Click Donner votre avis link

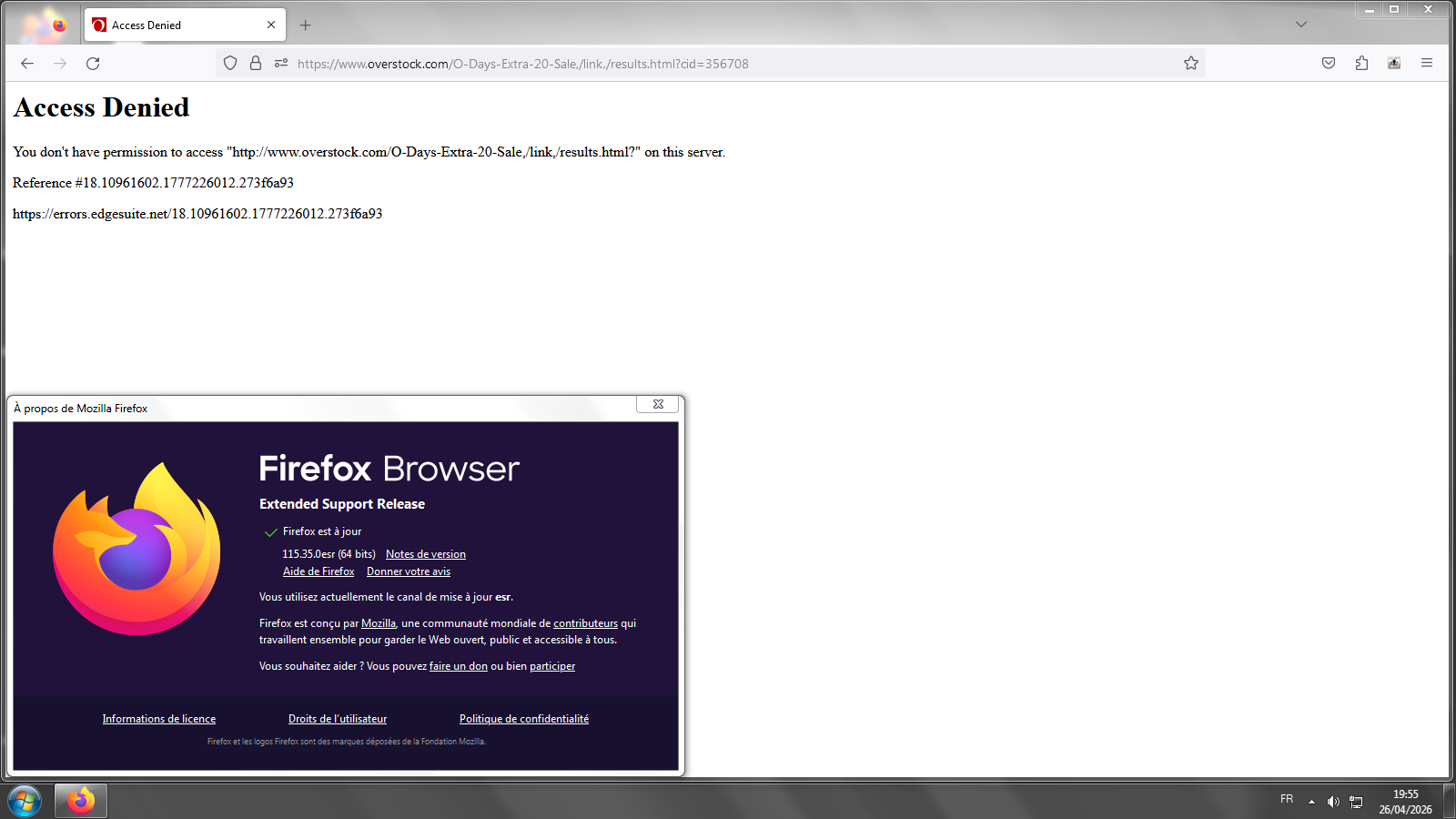point(409,571)
